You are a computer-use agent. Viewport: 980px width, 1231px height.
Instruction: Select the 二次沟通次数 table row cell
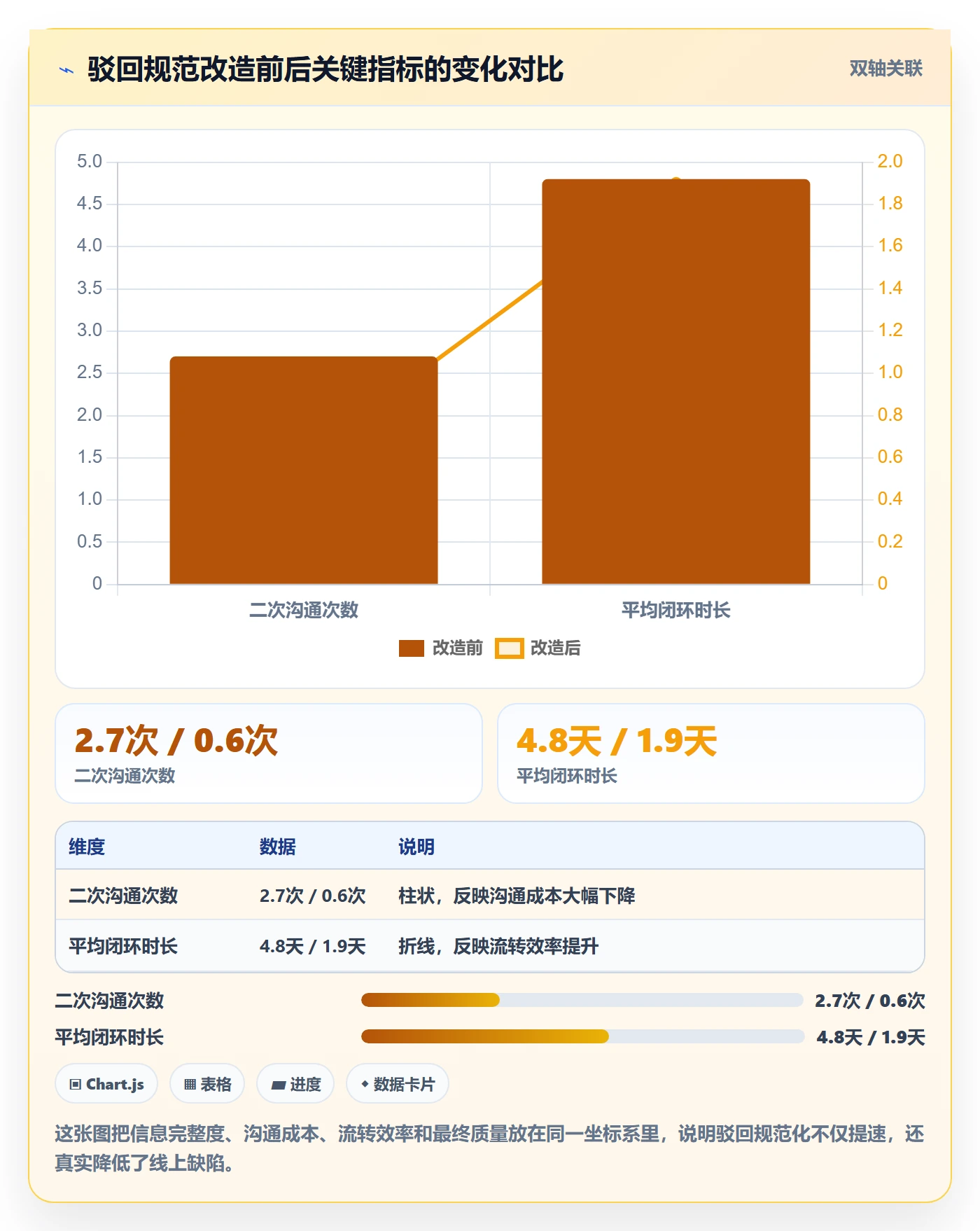pos(123,896)
